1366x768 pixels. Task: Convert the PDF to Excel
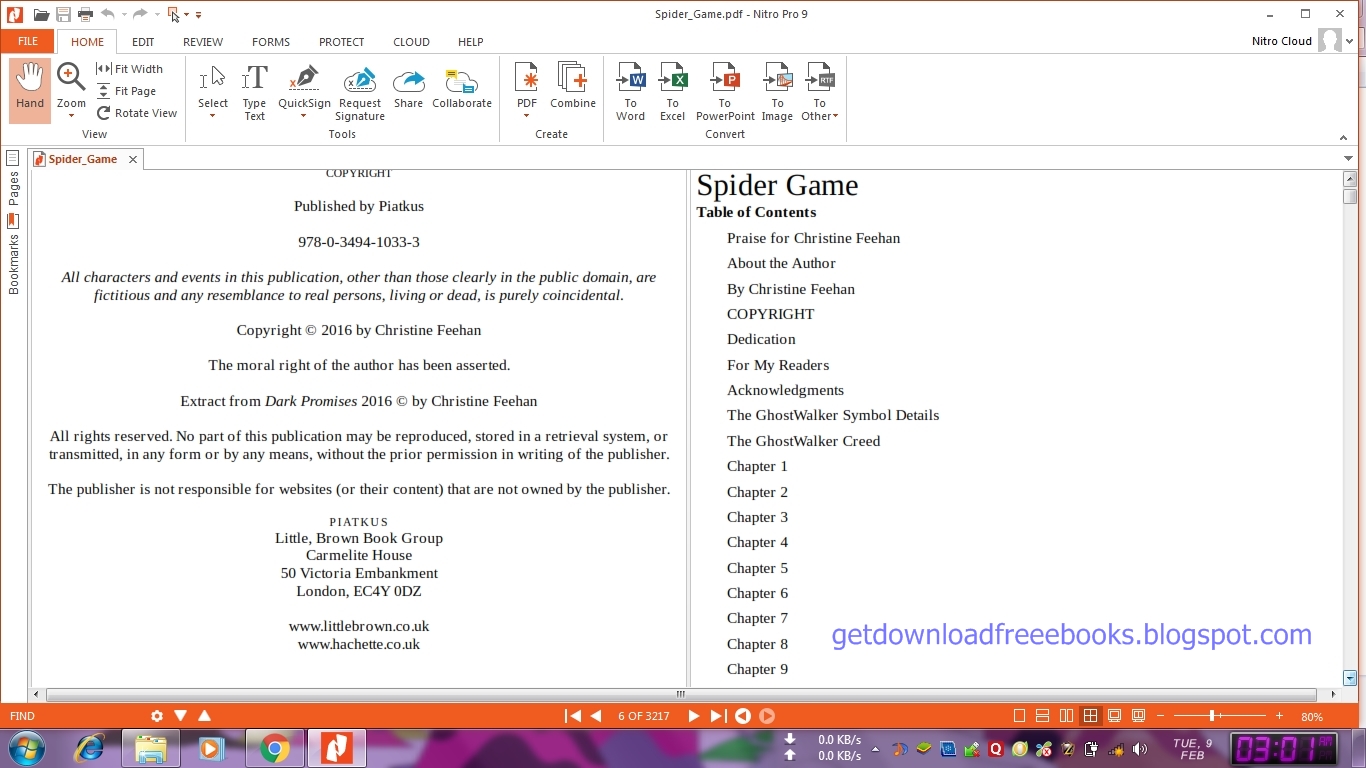[672, 92]
